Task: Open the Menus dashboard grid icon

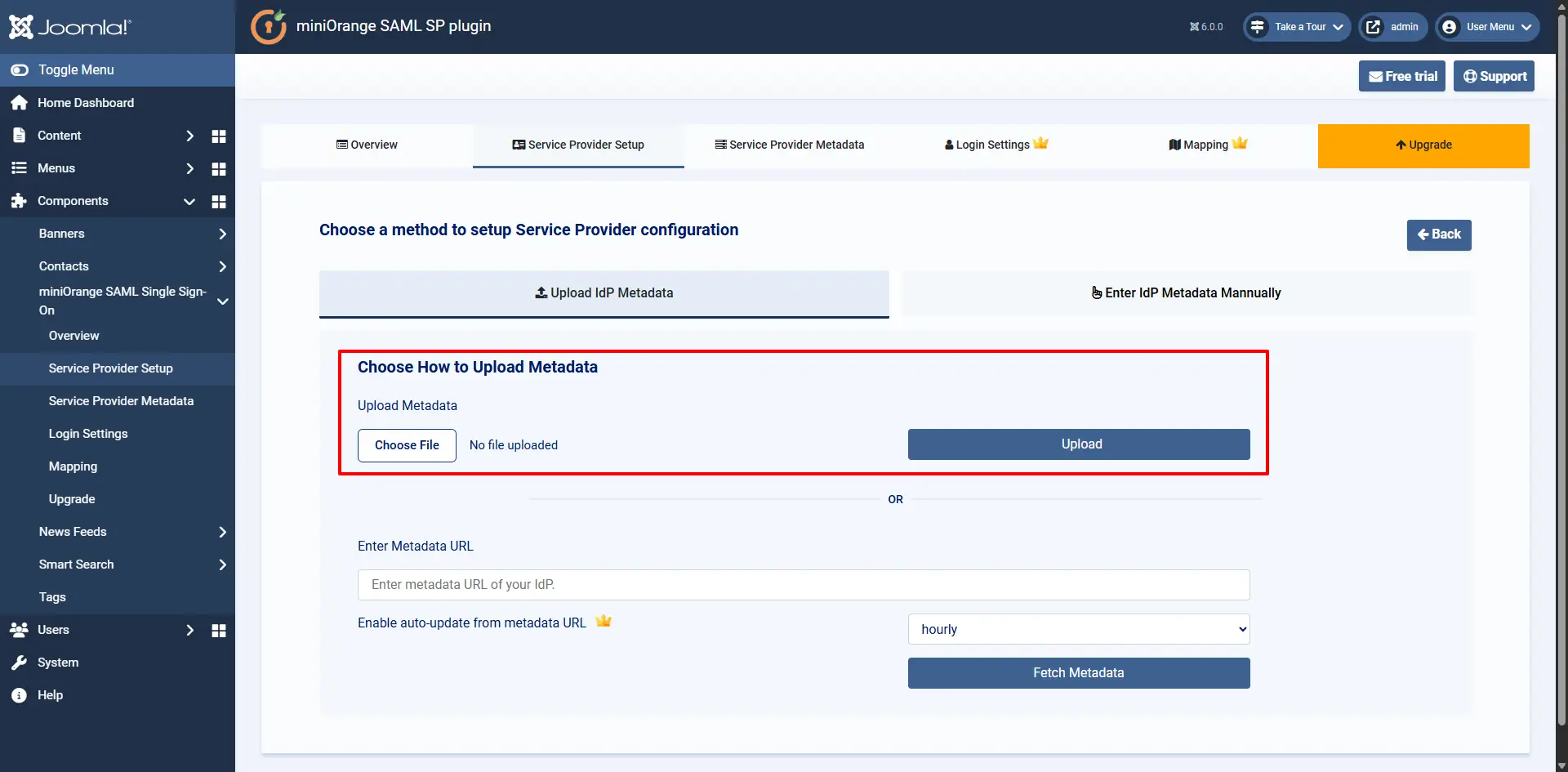Action: coord(218,168)
